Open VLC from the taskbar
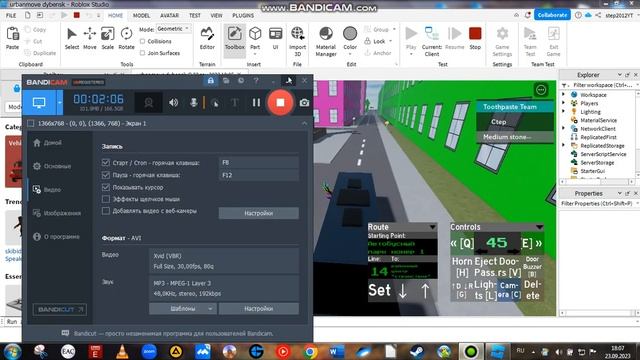640x360 pixels. [122, 351]
